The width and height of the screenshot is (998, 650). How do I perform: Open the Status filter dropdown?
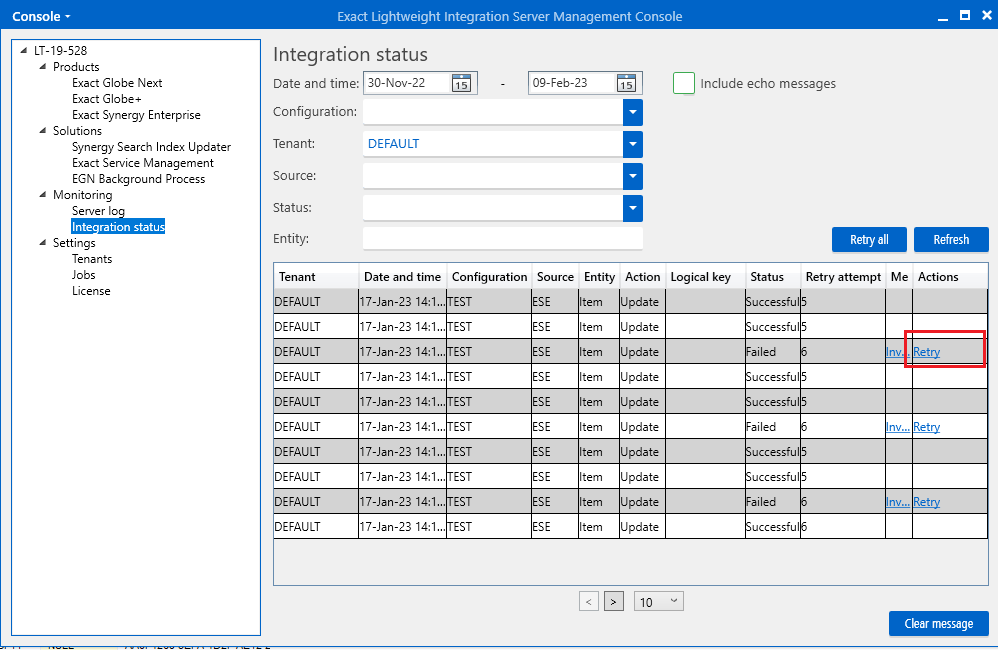(x=632, y=208)
